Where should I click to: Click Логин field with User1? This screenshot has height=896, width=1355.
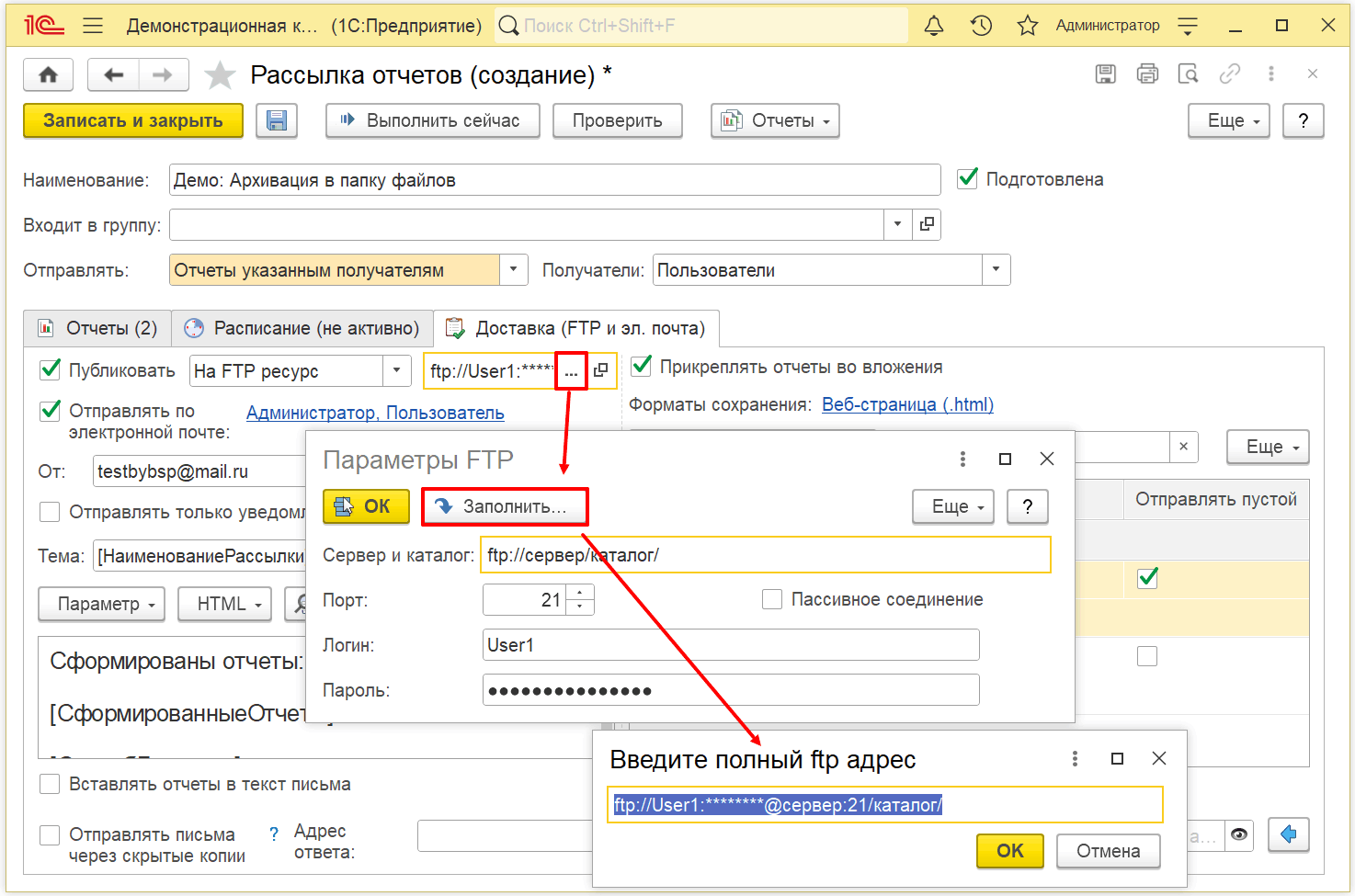pos(731,645)
